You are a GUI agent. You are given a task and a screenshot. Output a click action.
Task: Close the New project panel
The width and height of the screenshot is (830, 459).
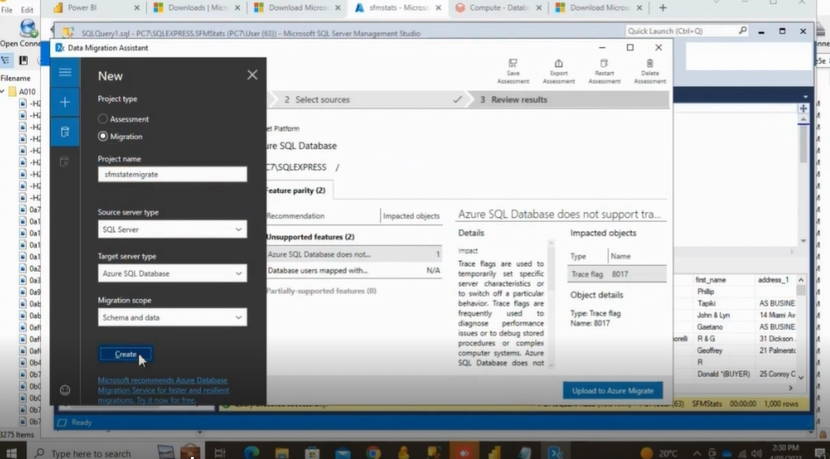(252, 75)
